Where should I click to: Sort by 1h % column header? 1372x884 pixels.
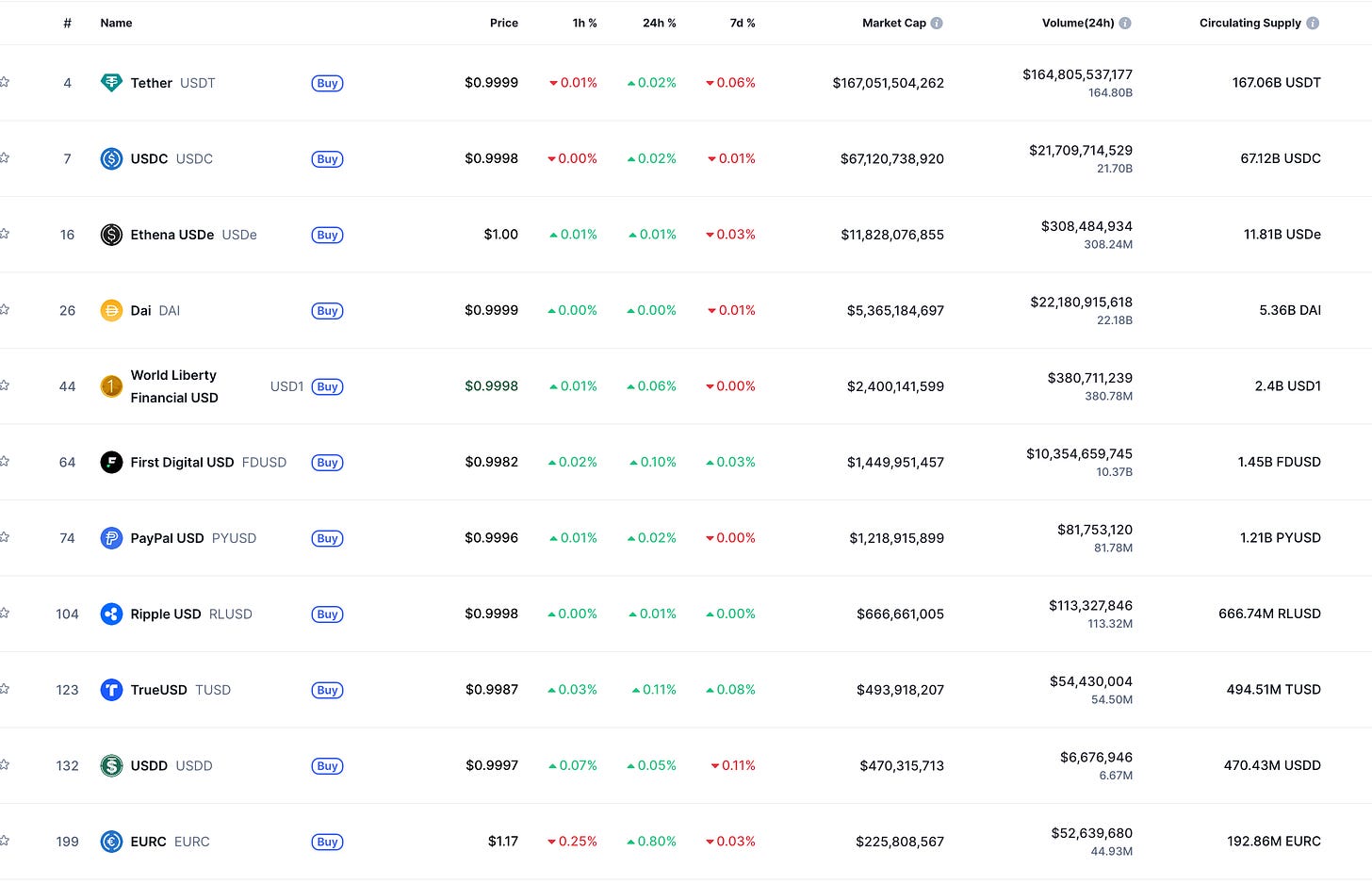pyautogui.click(x=584, y=24)
